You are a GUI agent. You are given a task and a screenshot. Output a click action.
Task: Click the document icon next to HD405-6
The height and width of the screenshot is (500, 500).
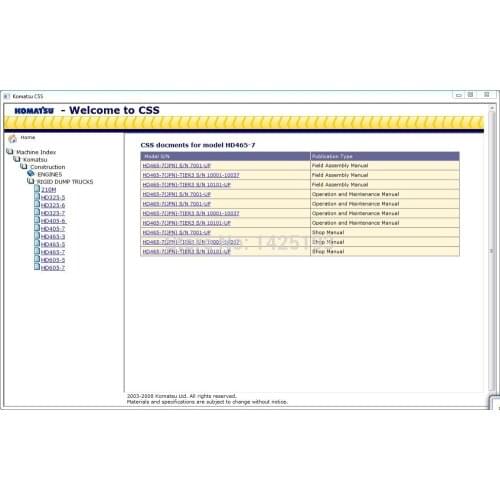pos(37,220)
